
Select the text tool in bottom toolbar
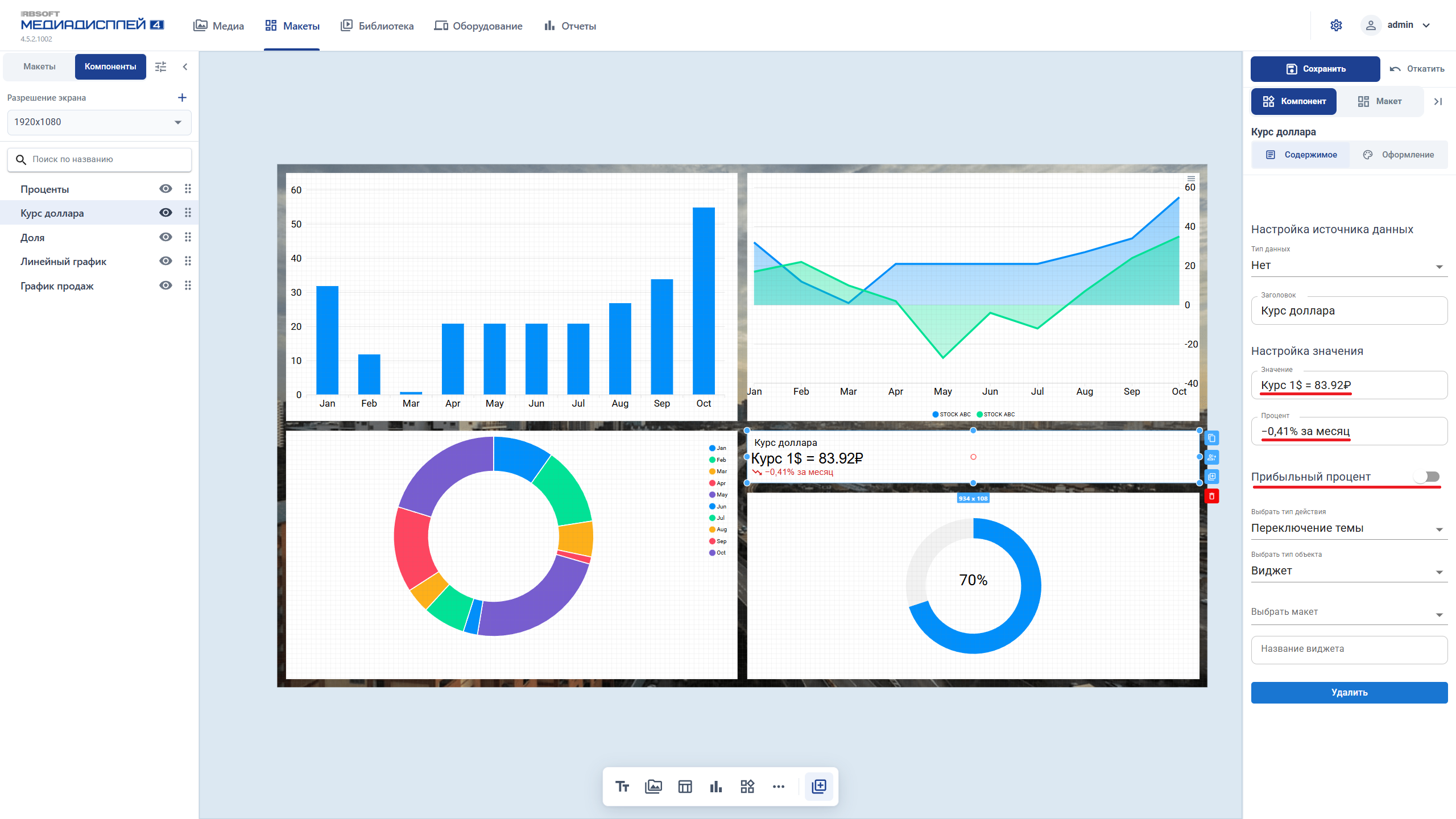tap(622, 787)
